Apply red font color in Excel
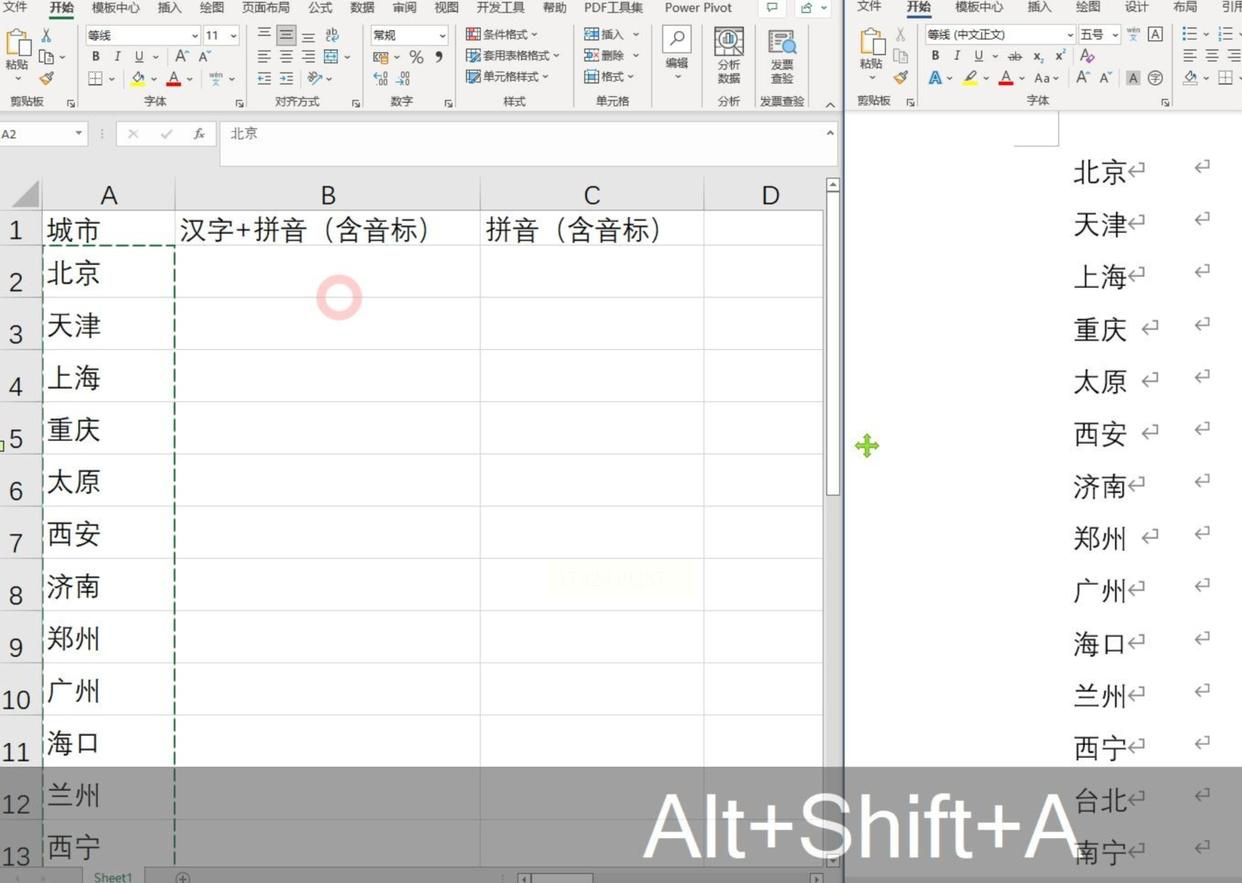This screenshot has height=883, width=1242. pos(174,78)
